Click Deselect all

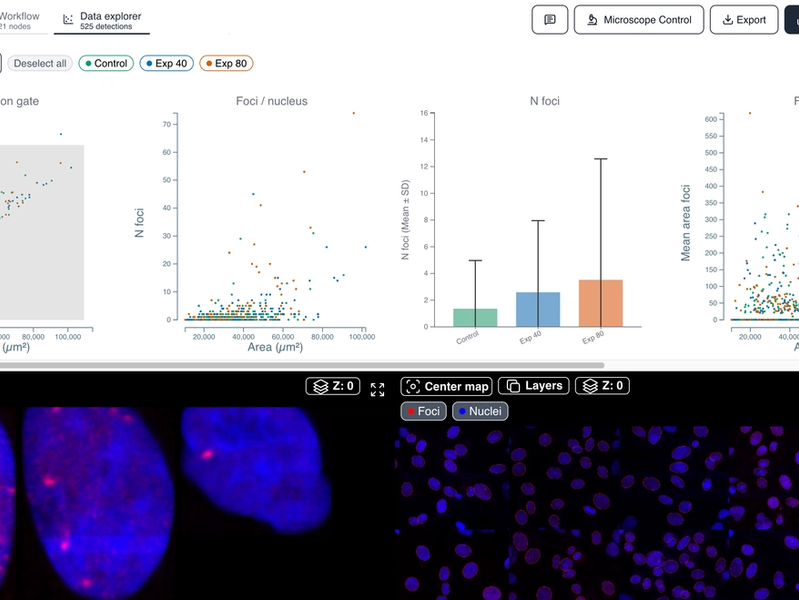point(40,63)
